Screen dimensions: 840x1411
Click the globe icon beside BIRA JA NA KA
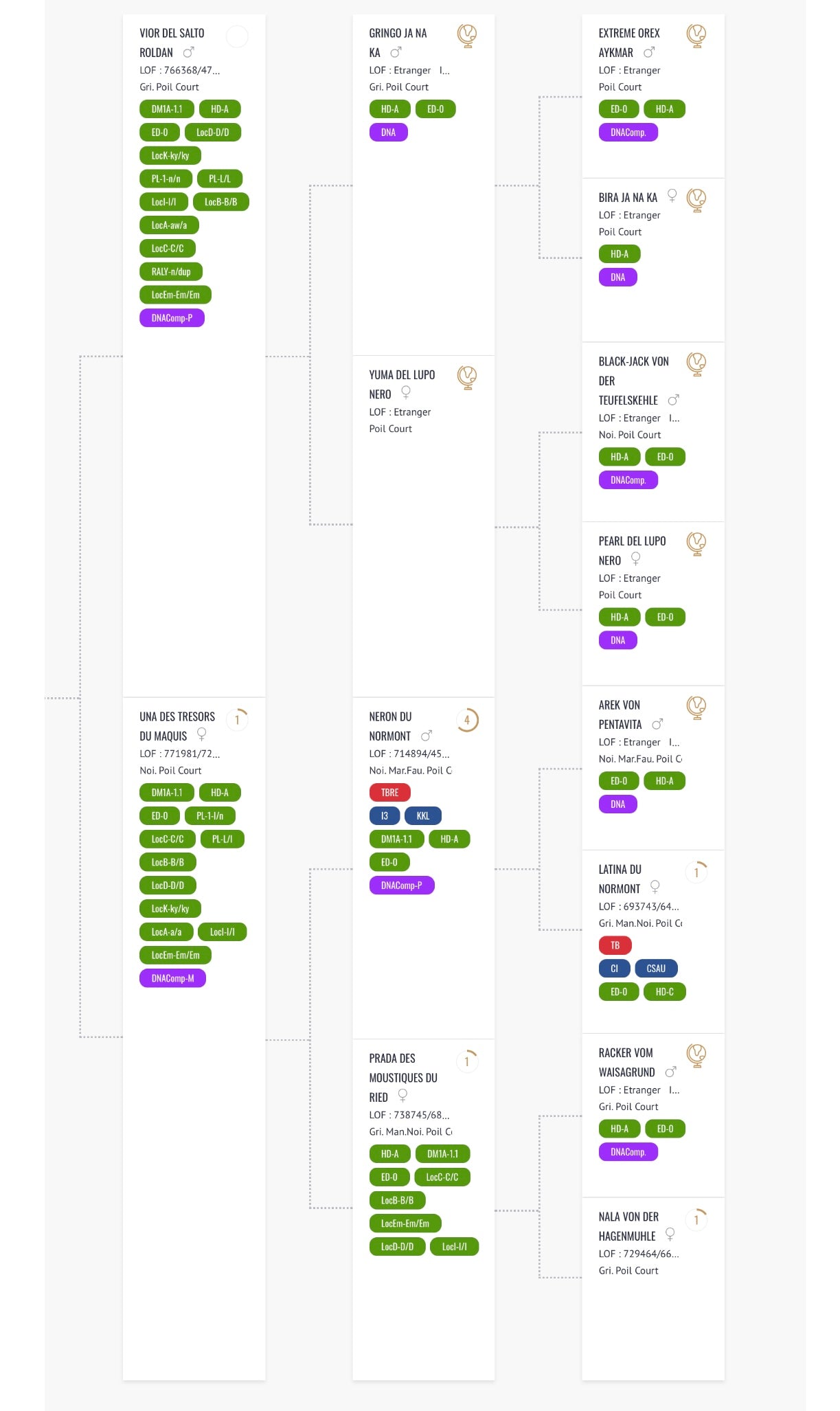696,199
